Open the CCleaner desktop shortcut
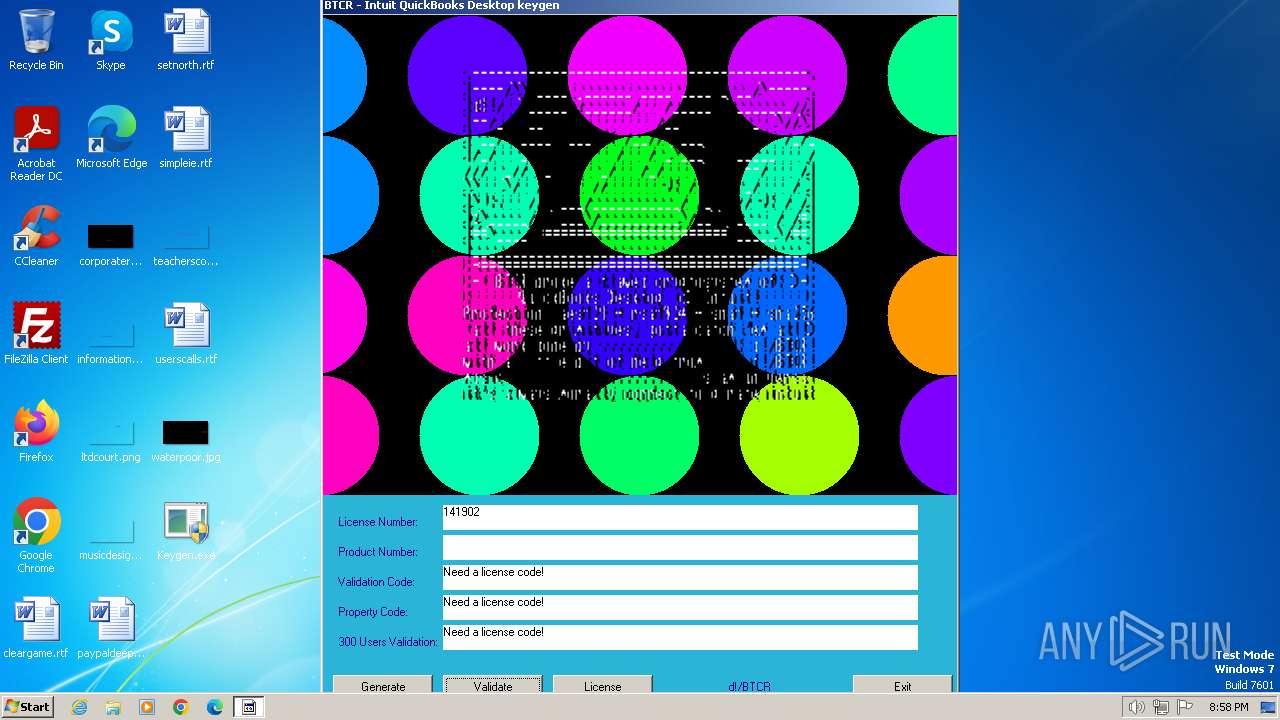The height and width of the screenshot is (720, 1280). 36,236
